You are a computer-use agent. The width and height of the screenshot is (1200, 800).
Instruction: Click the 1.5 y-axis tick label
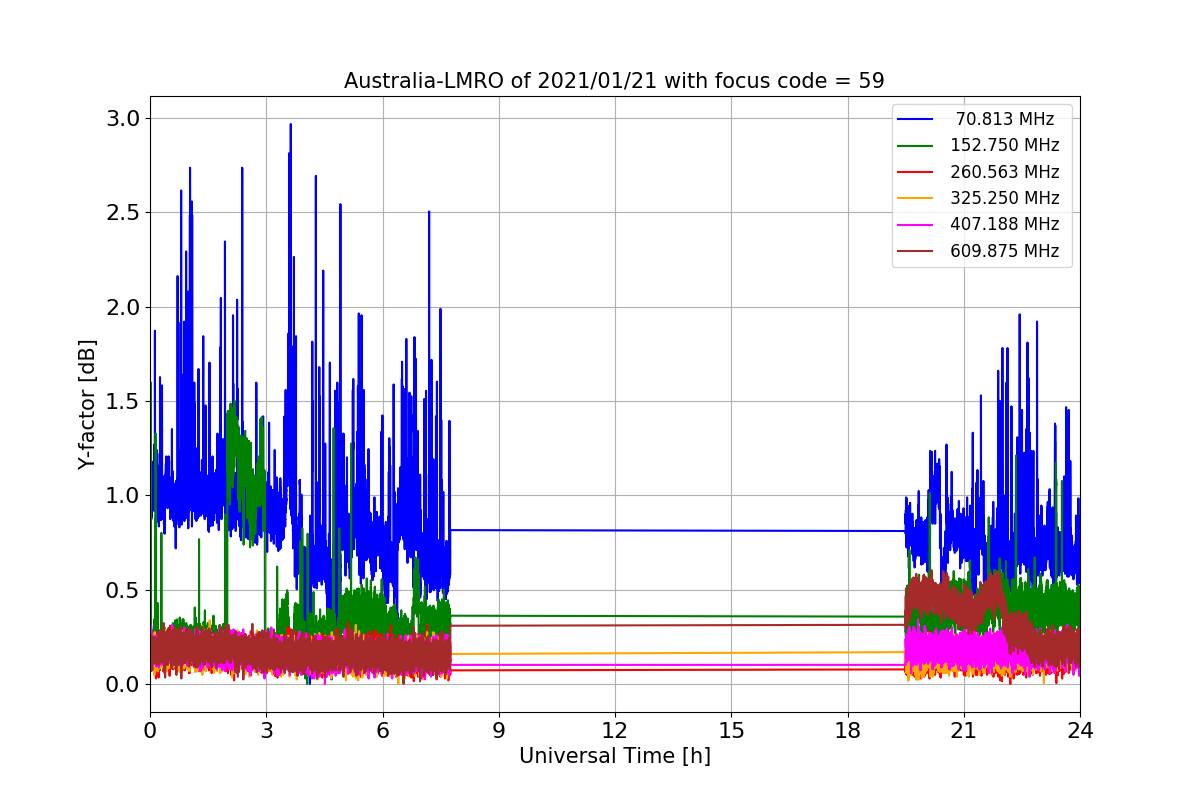123,401
